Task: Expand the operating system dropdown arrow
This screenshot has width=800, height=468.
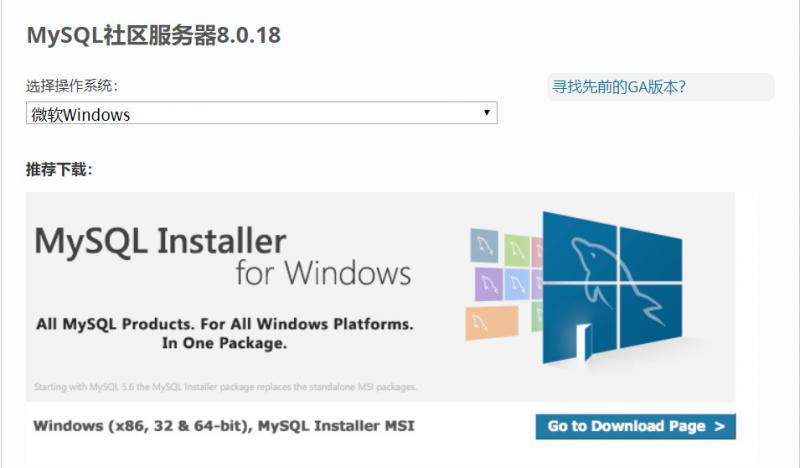Action: coord(487,112)
